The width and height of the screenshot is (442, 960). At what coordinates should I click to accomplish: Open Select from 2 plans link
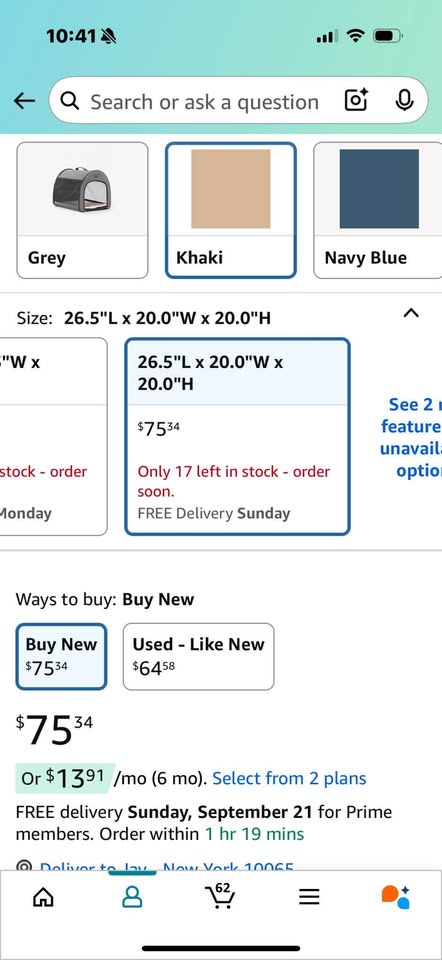click(289, 778)
